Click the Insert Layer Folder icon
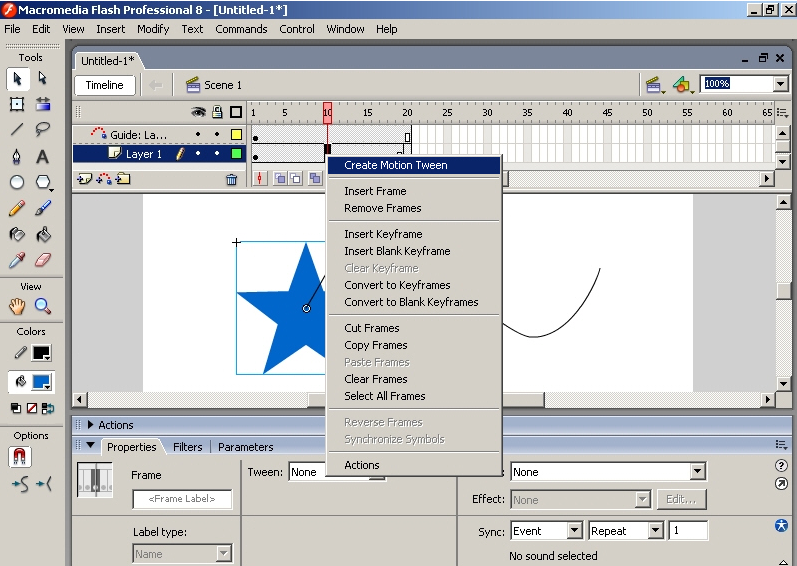 pos(123,179)
